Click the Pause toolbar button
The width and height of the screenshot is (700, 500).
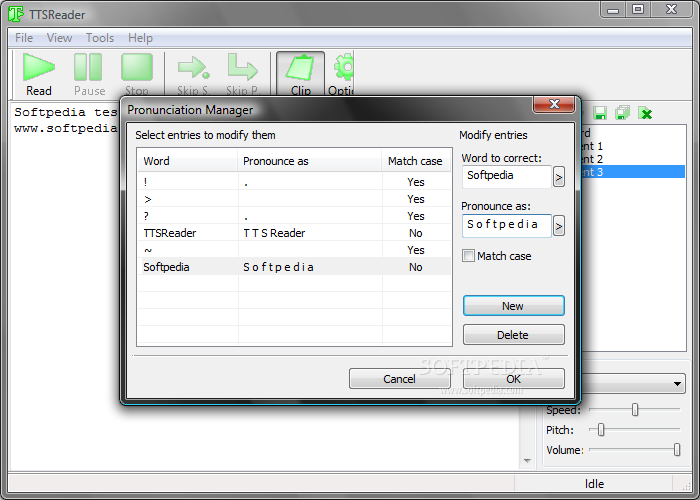pyautogui.click(x=89, y=75)
